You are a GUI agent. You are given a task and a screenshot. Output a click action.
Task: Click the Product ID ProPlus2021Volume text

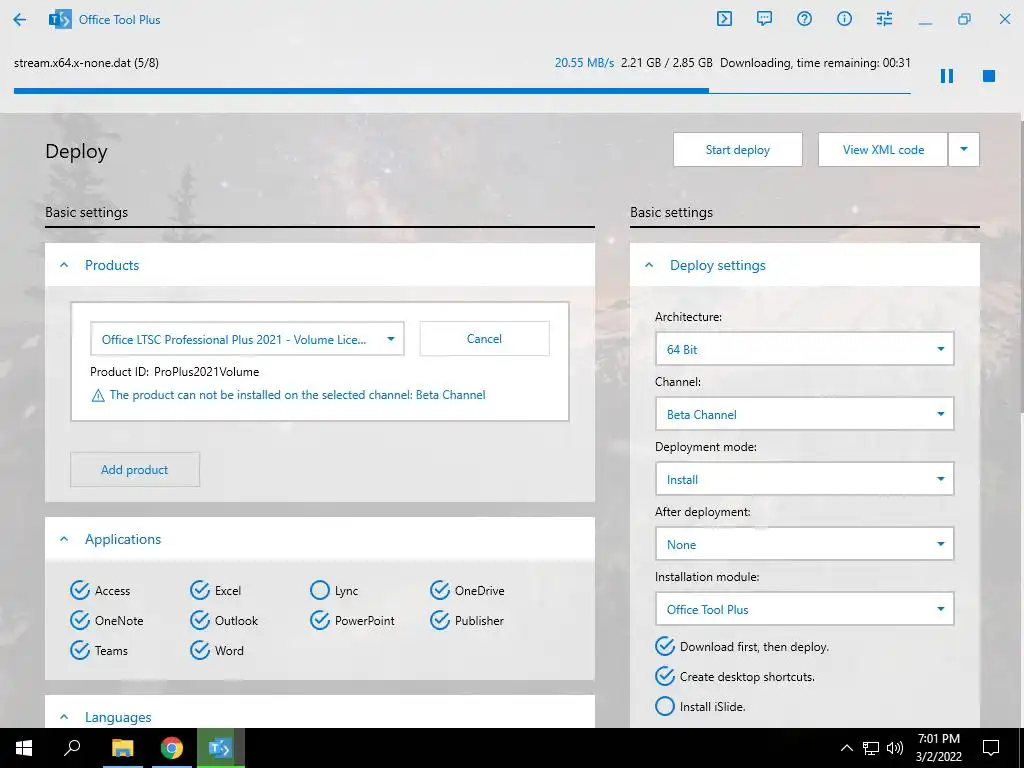174,372
